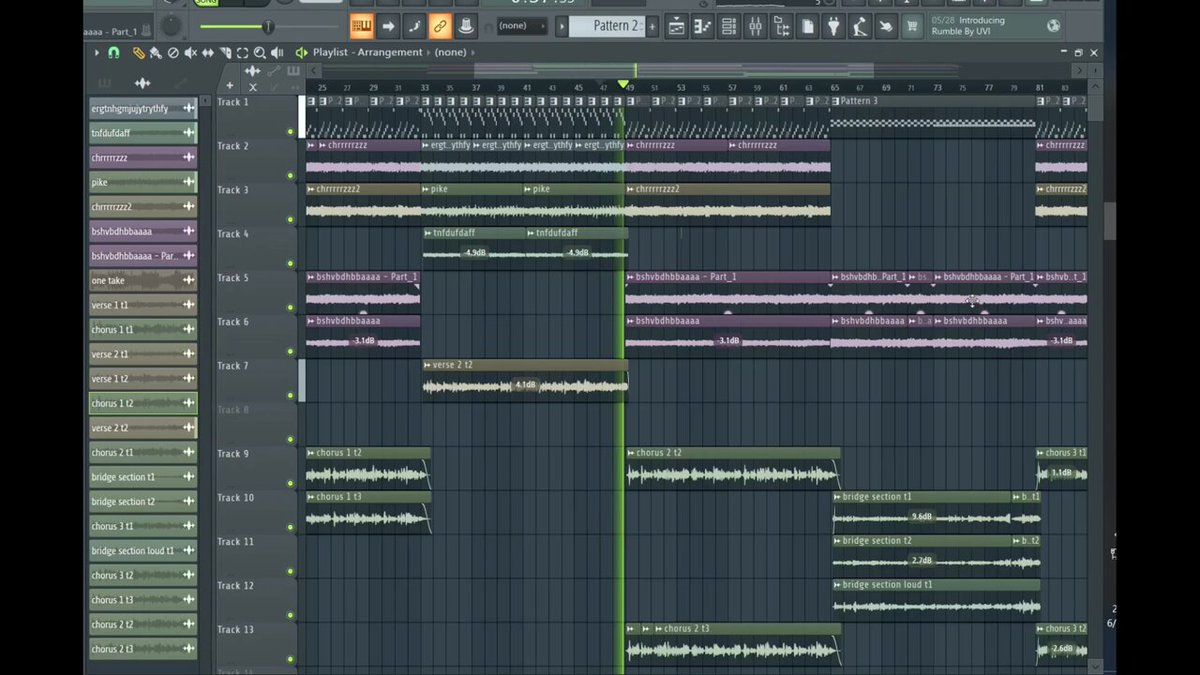This screenshot has height=675, width=1200.
Task: Mute Track 6 using its green dot
Action: point(290,351)
